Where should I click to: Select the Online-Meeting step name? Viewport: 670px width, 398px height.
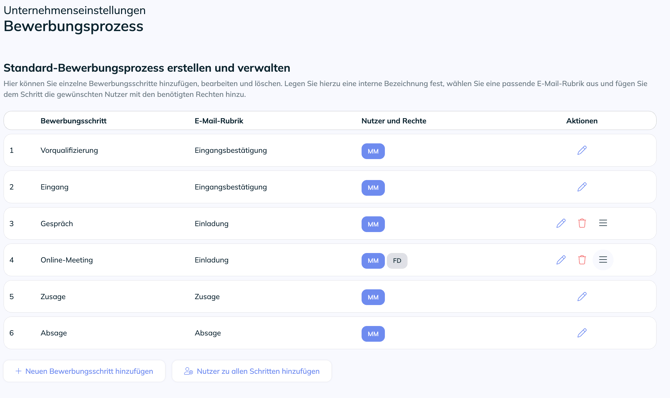67,260
